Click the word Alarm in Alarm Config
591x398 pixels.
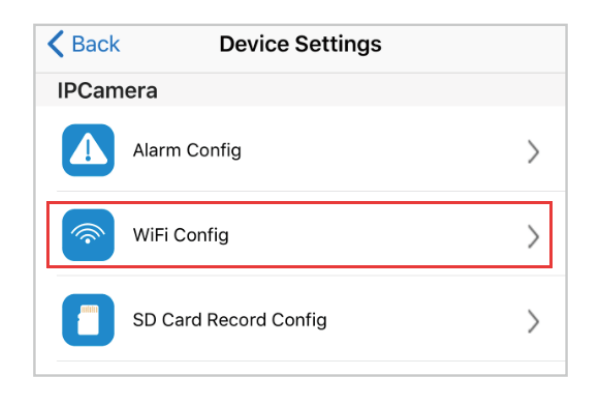click(157, 150)
